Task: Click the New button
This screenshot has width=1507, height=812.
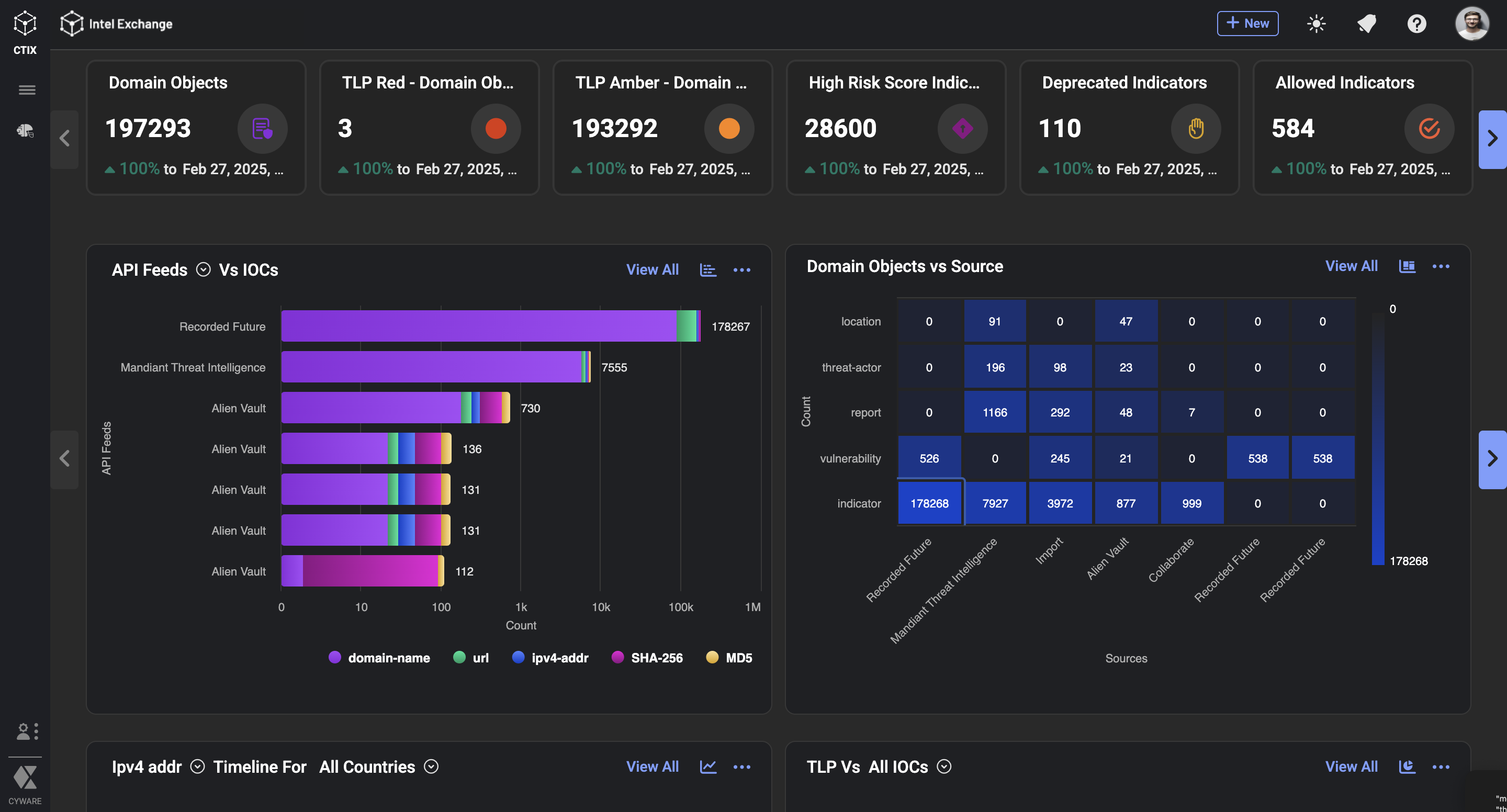Action: click(x=1247, y=24)
